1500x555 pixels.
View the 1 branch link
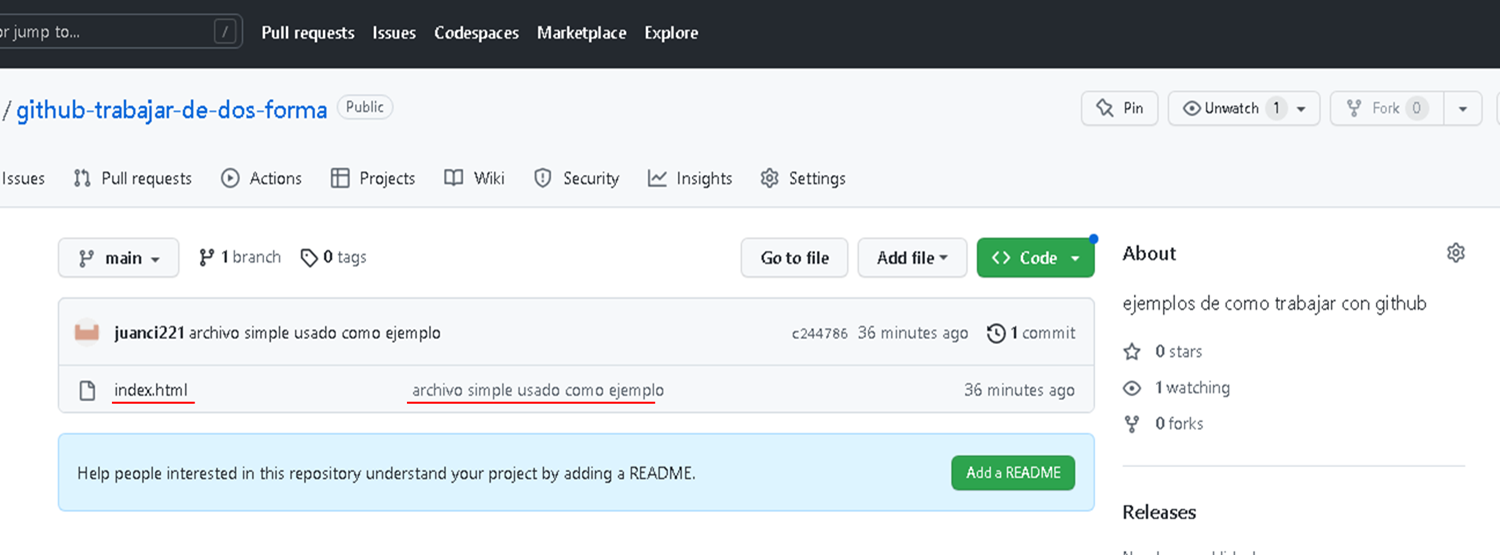click(x=240, y=257)
